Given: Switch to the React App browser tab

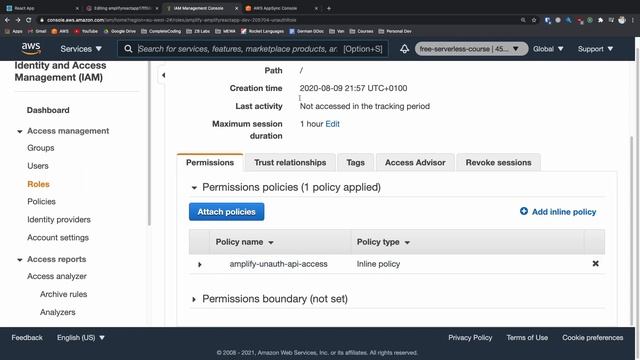Looking at the screenshot, I should [x=41, y=8].
